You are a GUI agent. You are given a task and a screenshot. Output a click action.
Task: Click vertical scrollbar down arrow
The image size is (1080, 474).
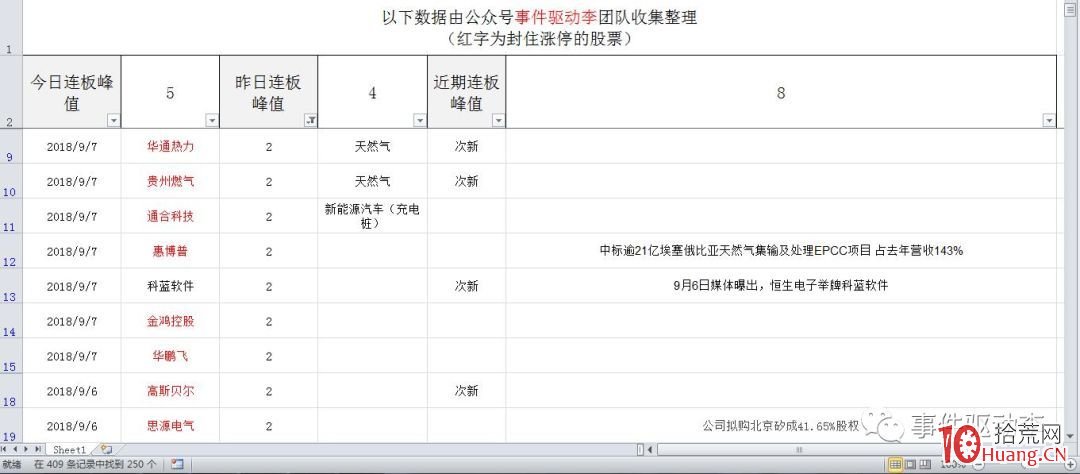point(1069,436)
